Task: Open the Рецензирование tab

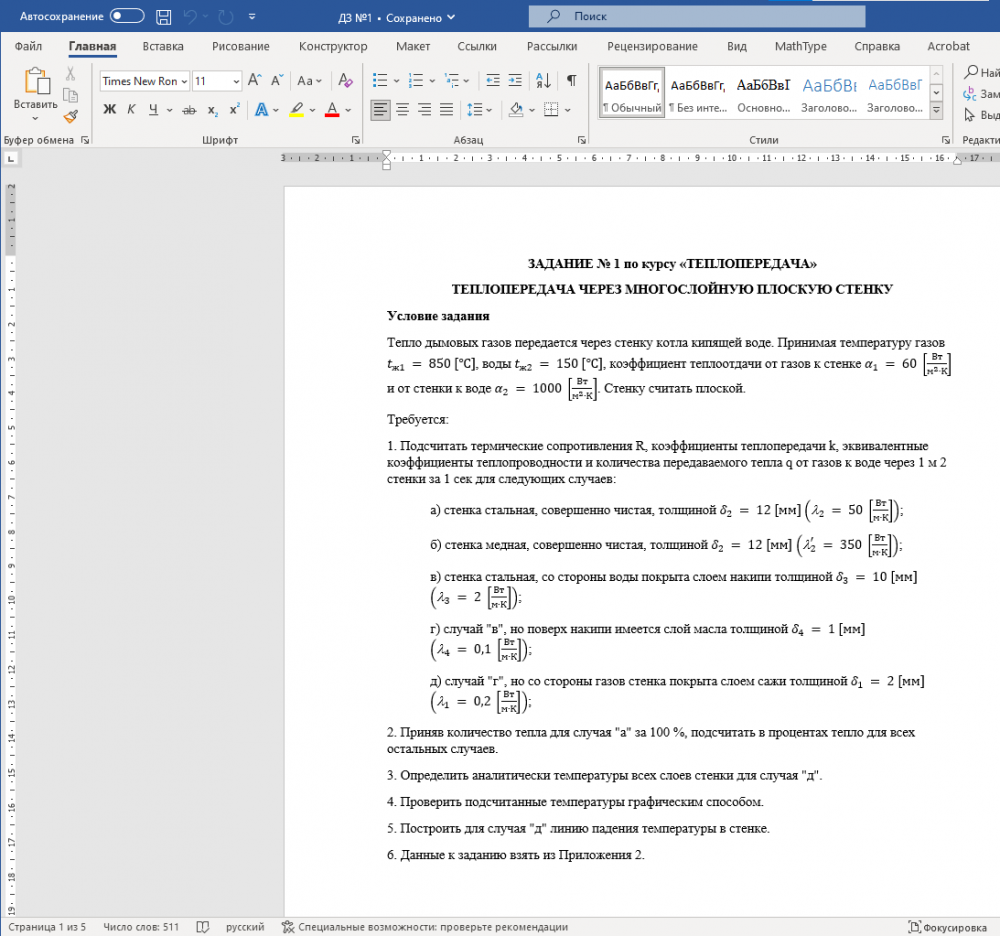Action: (x=652, y=46)
